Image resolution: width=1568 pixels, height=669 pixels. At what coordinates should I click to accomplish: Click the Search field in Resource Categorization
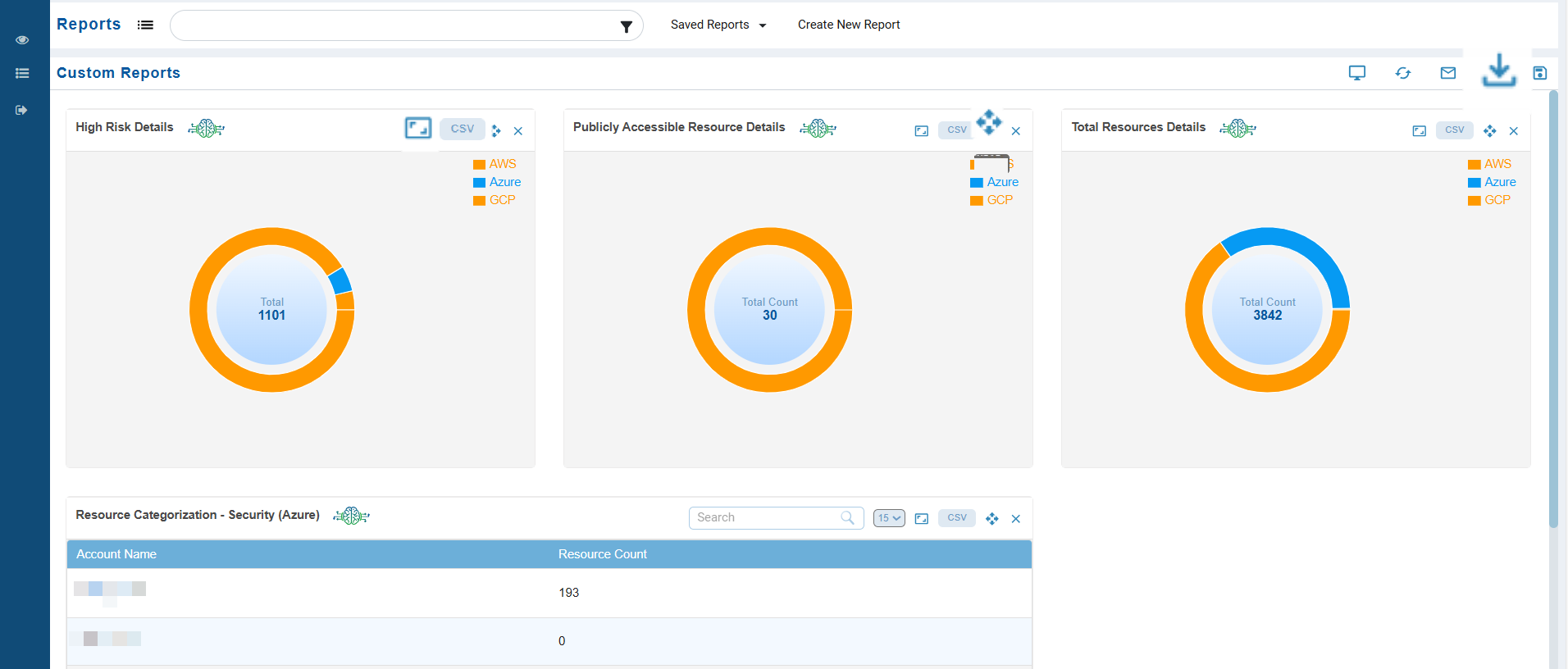tap(767, 518)
